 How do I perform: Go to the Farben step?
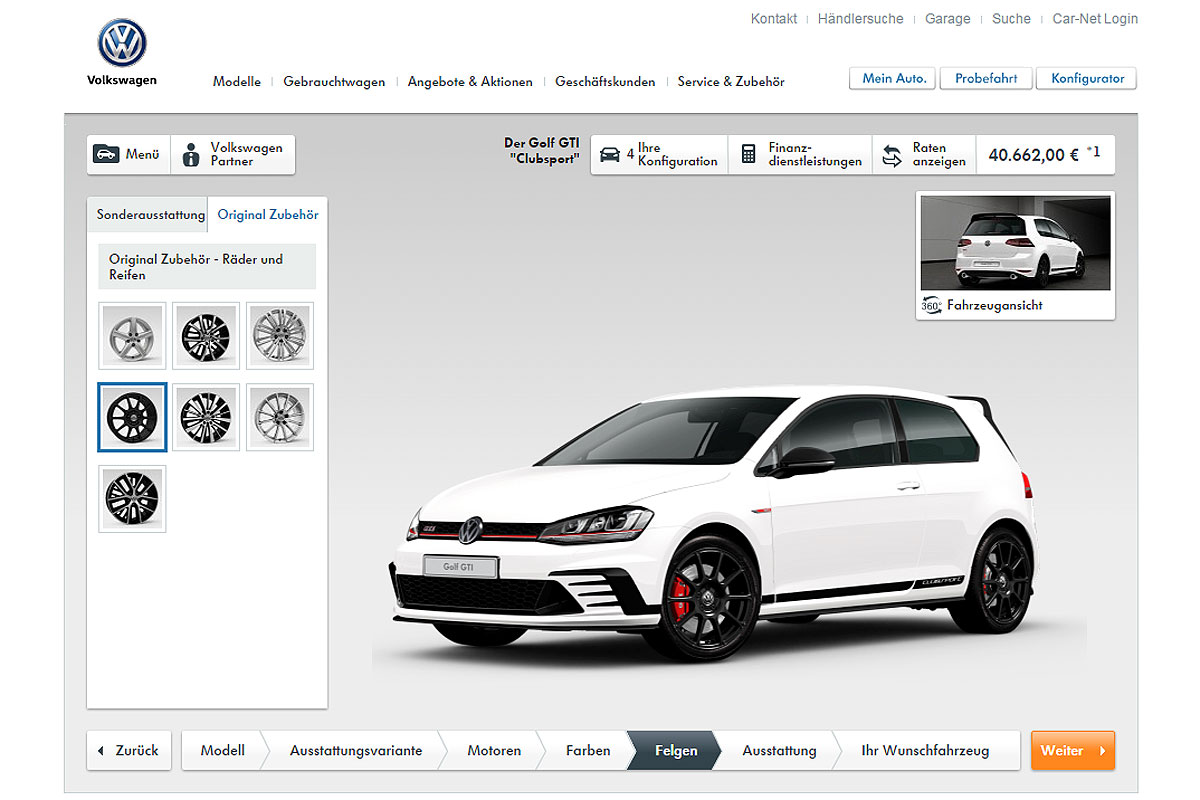pos(587,751)
